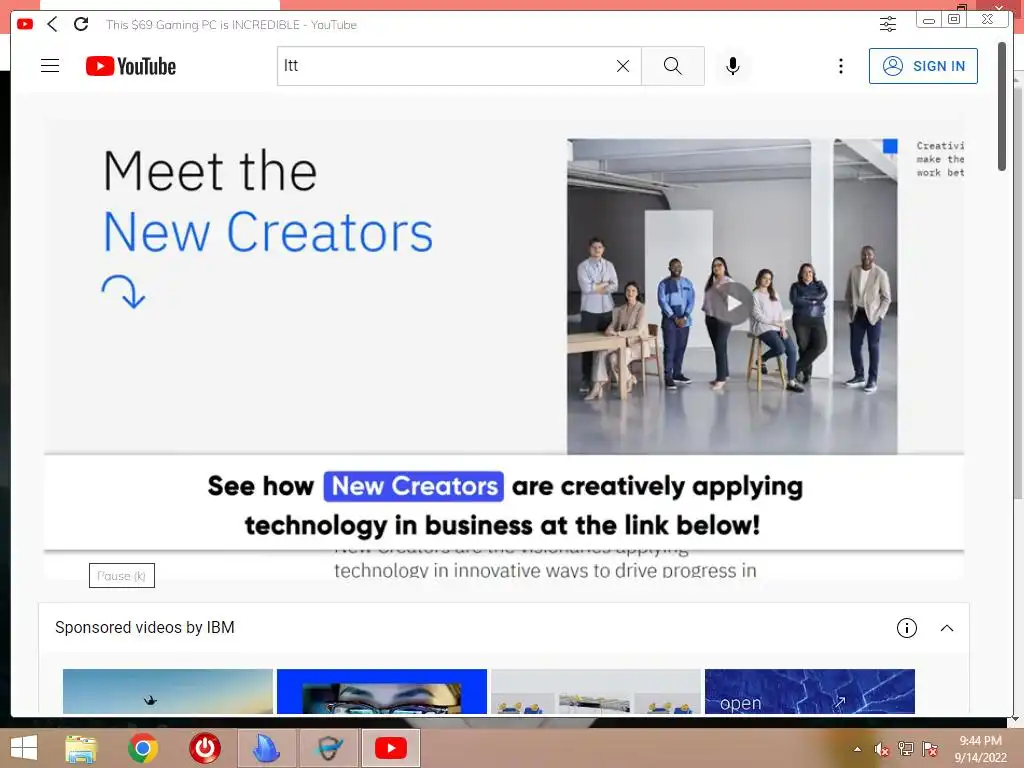This screenshot has height=768, width=1024.
Task: Open the sponsored thumbnail with the bird in the sky
Action: click(168, 691)
